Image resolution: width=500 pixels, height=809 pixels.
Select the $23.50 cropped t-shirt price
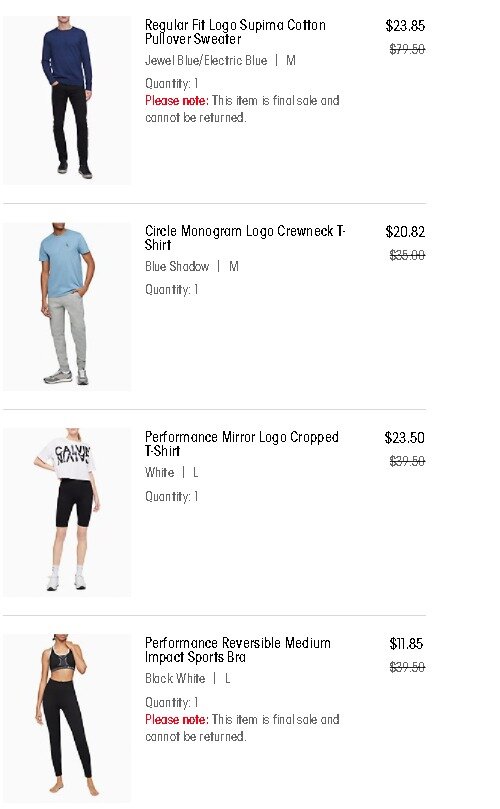pos(405,438)
